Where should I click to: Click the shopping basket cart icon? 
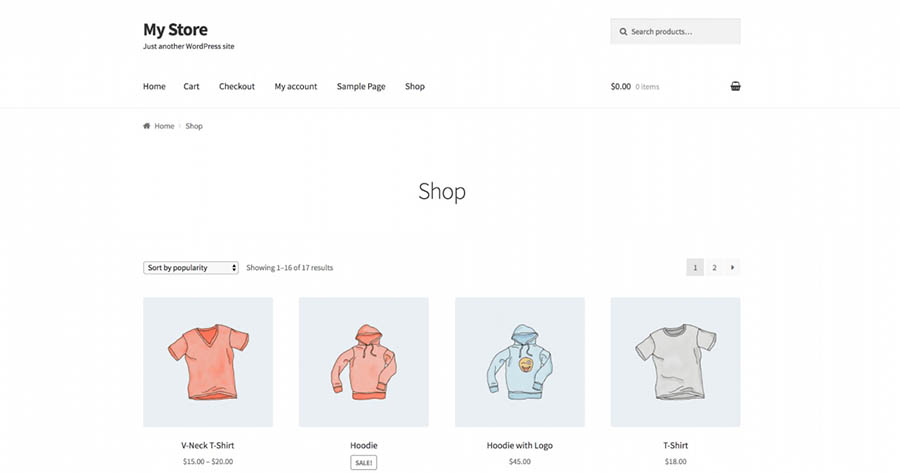(x=735, y=86)
